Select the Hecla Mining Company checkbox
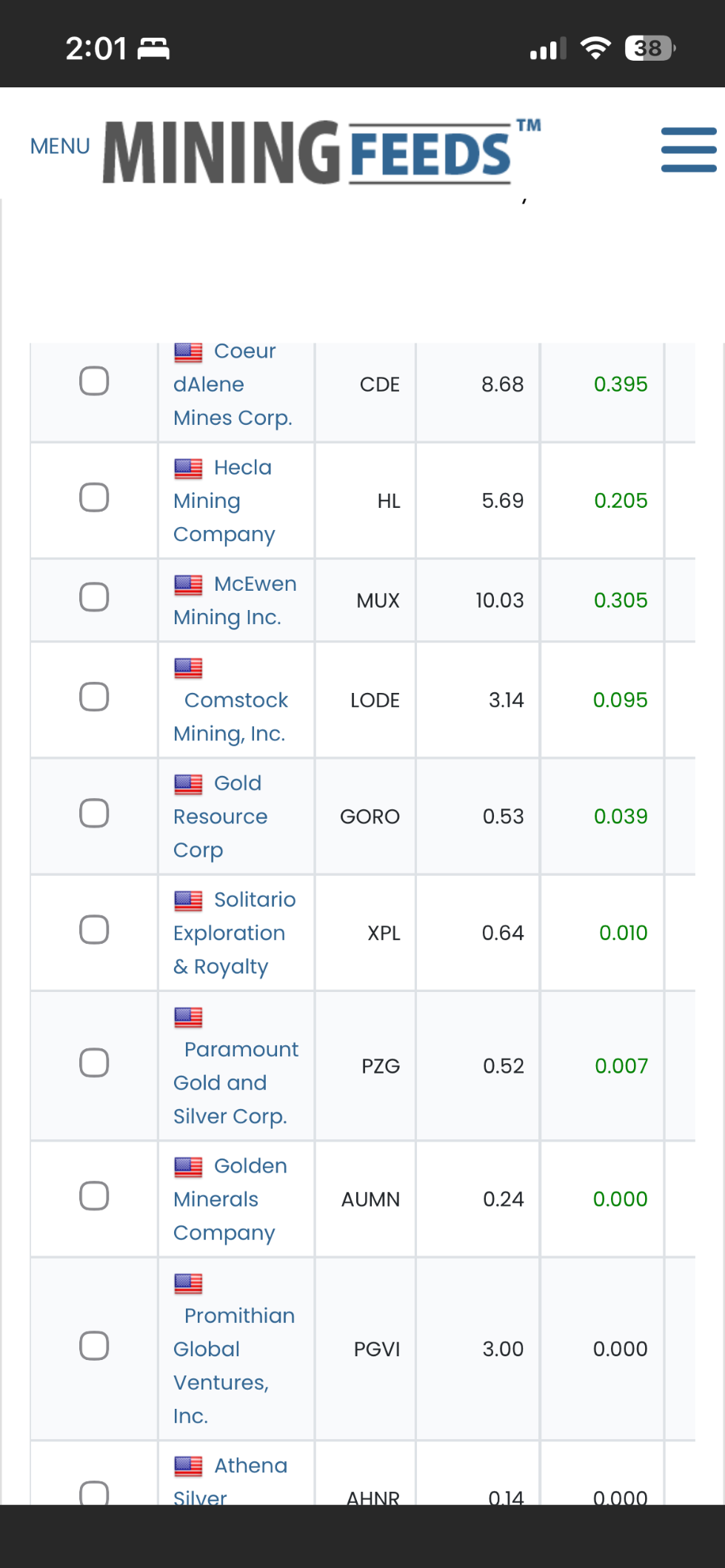Screen dimensions: 725x1568 coord(94,497)
